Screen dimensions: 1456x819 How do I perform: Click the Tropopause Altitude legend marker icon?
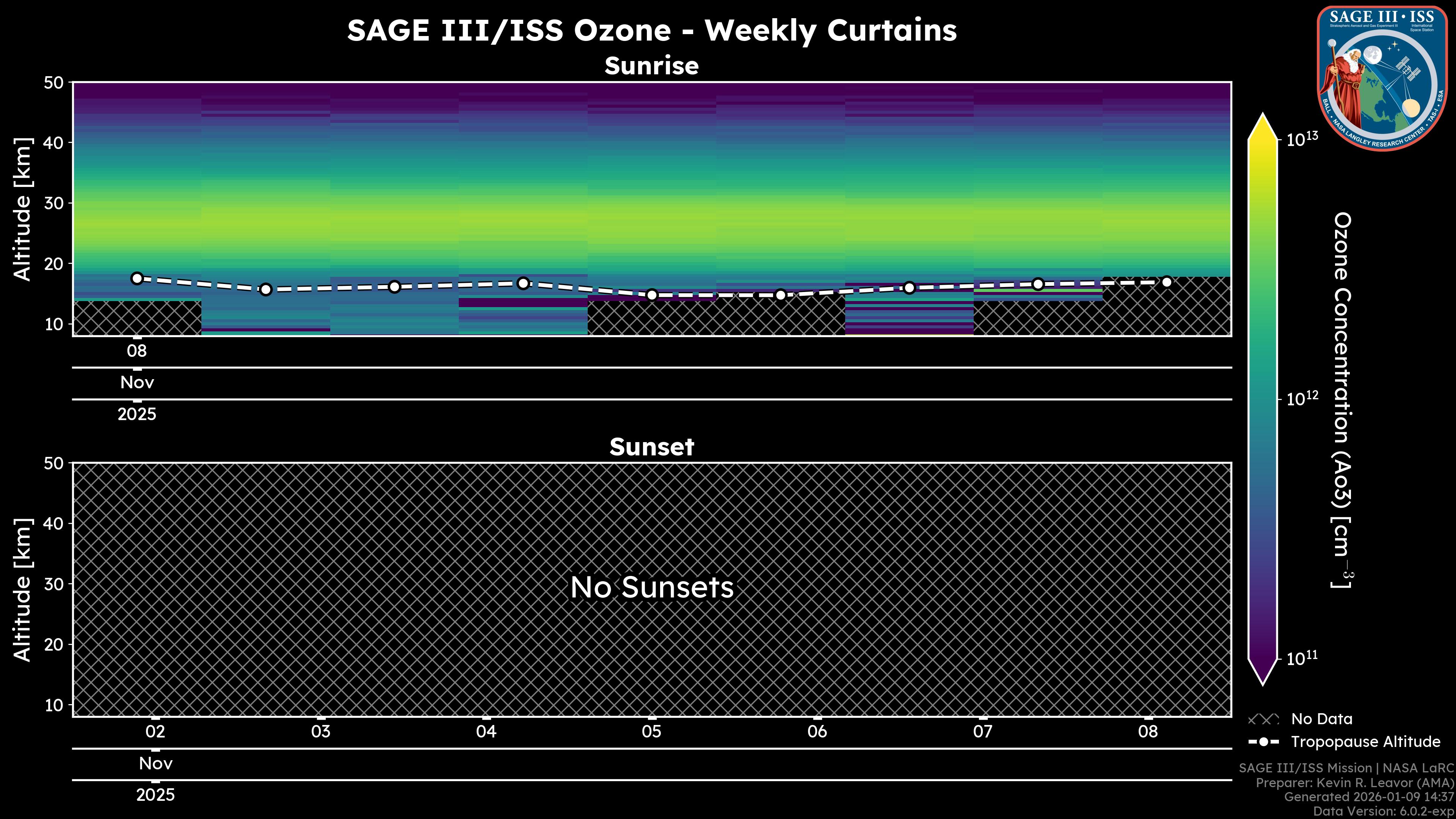click(x=1263, y=742)
